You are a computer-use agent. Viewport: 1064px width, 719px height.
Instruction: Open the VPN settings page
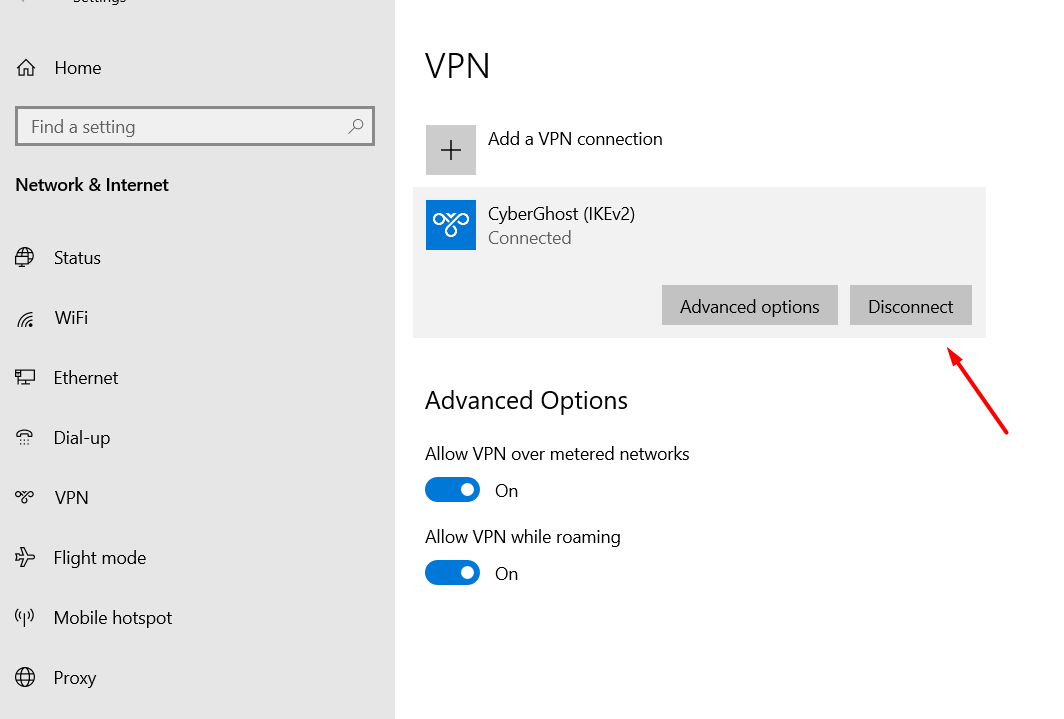tap(71, 498)
